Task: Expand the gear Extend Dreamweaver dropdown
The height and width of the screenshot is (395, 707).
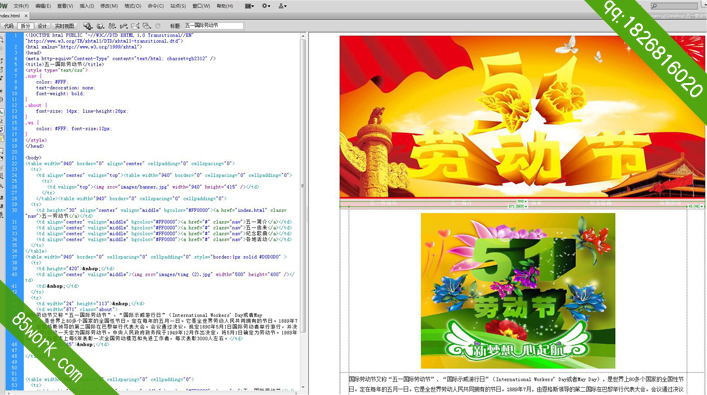Action: pyautogui.click(x=266, y=6)
